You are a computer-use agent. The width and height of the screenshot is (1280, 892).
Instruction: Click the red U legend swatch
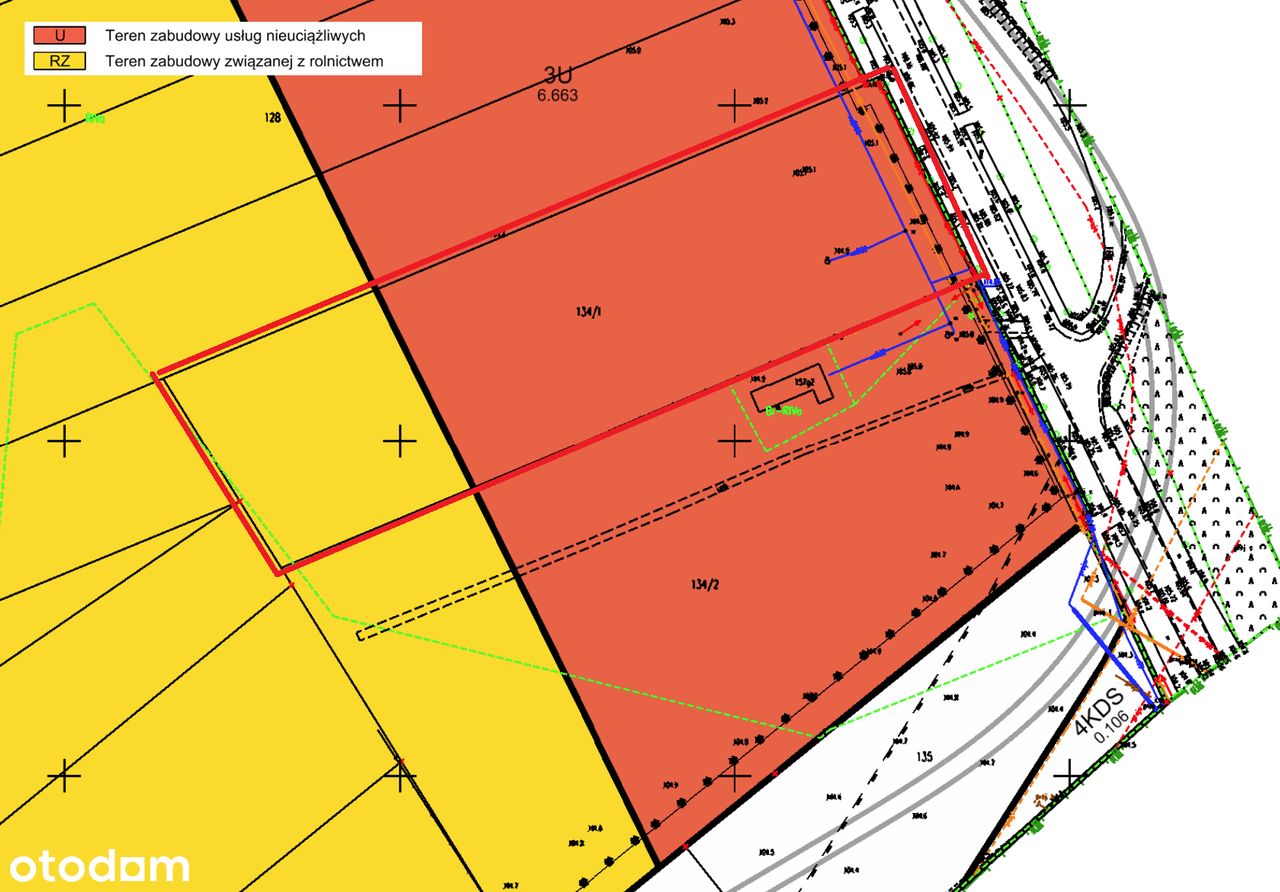point(60,35)
